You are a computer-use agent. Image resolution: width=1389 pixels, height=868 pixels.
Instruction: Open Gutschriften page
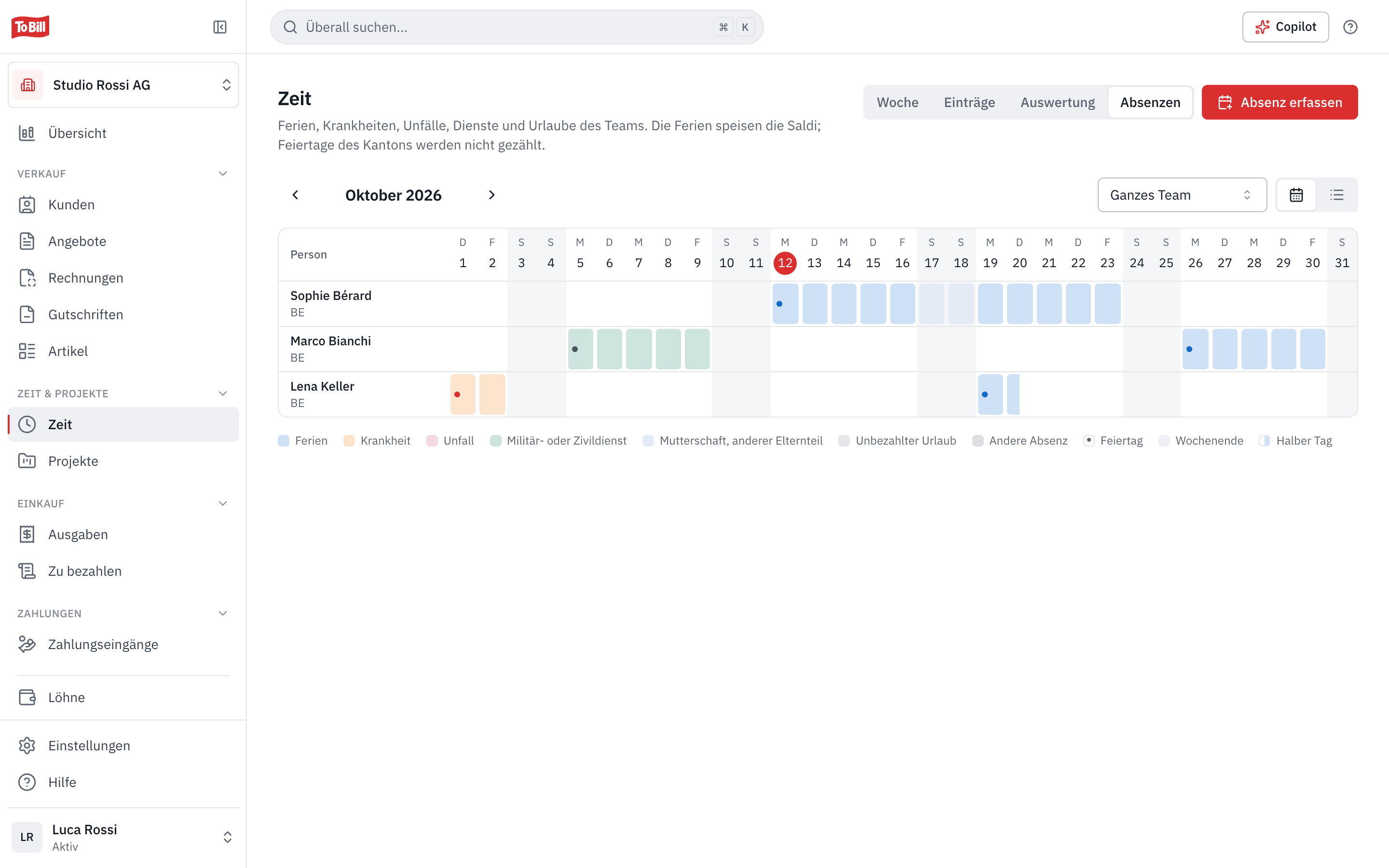pyautogui.click(x=123, y=314)
